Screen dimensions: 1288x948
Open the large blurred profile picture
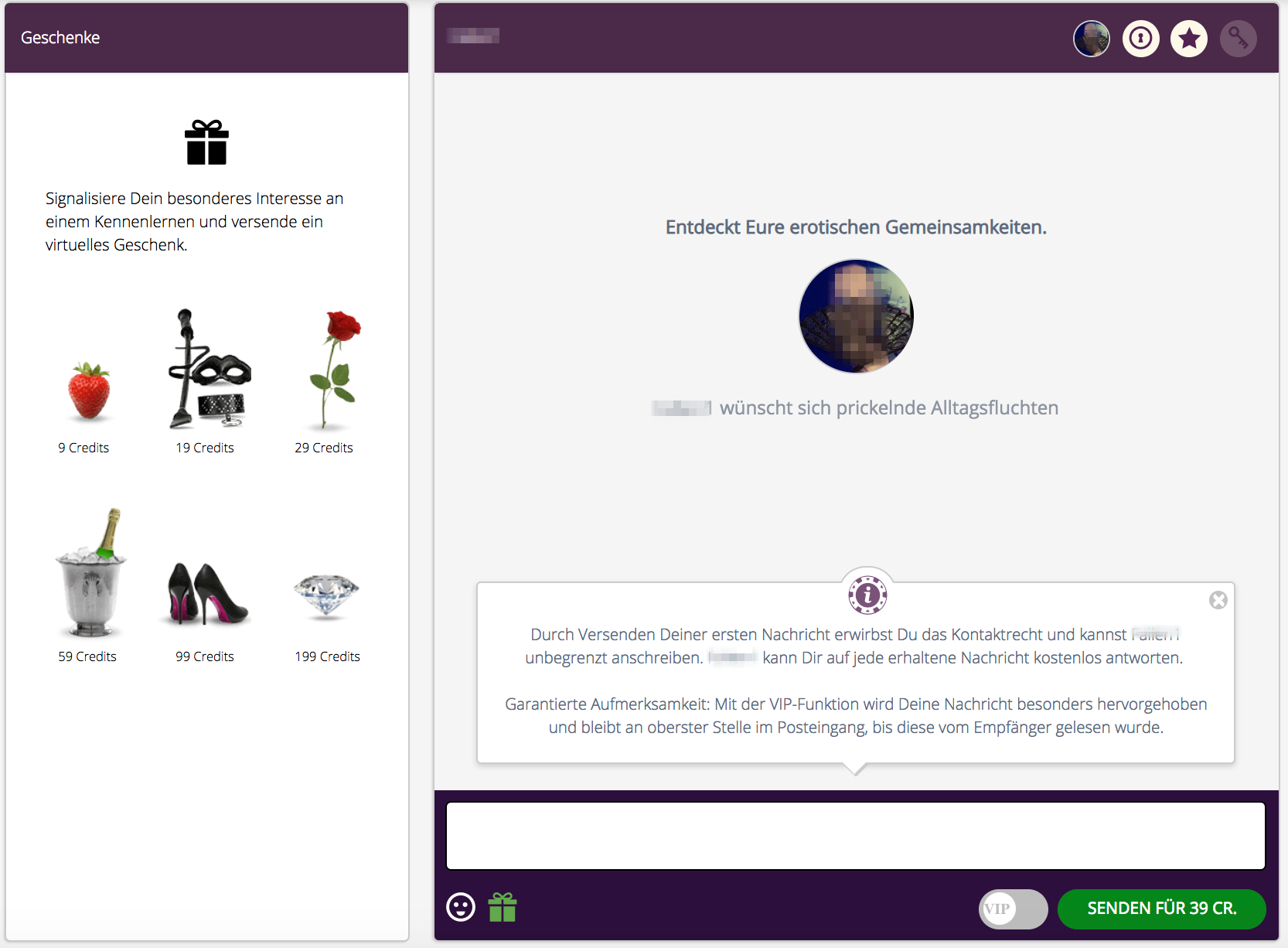(856, 315)
